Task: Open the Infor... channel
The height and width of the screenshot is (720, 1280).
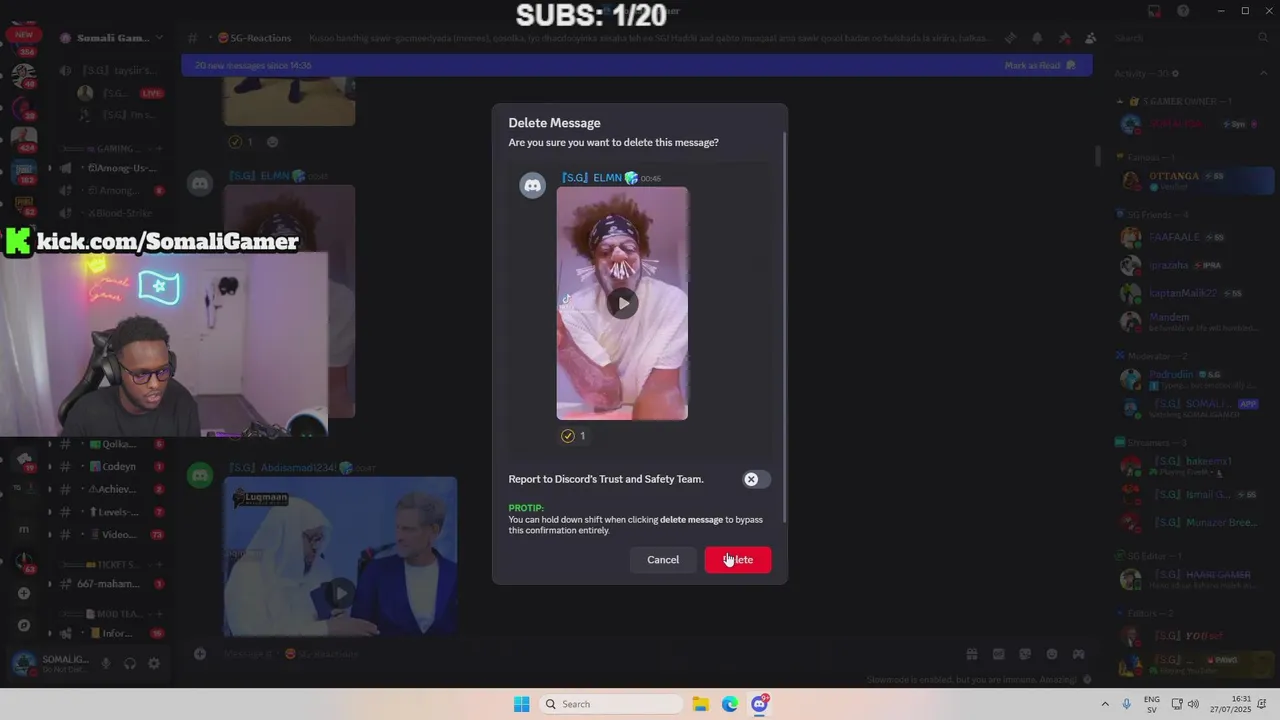Action: [x=112, y=634]
